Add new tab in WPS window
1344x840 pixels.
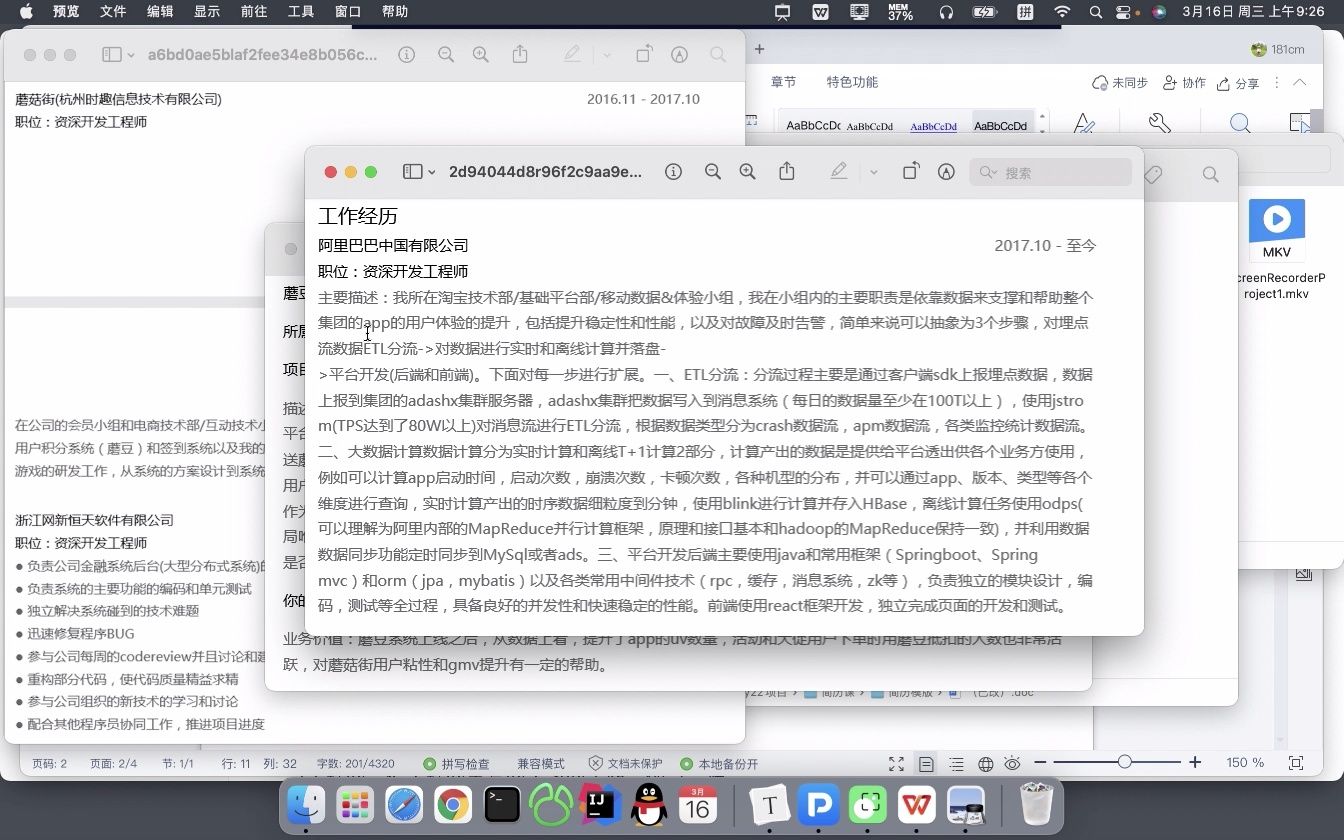[760, 49]
